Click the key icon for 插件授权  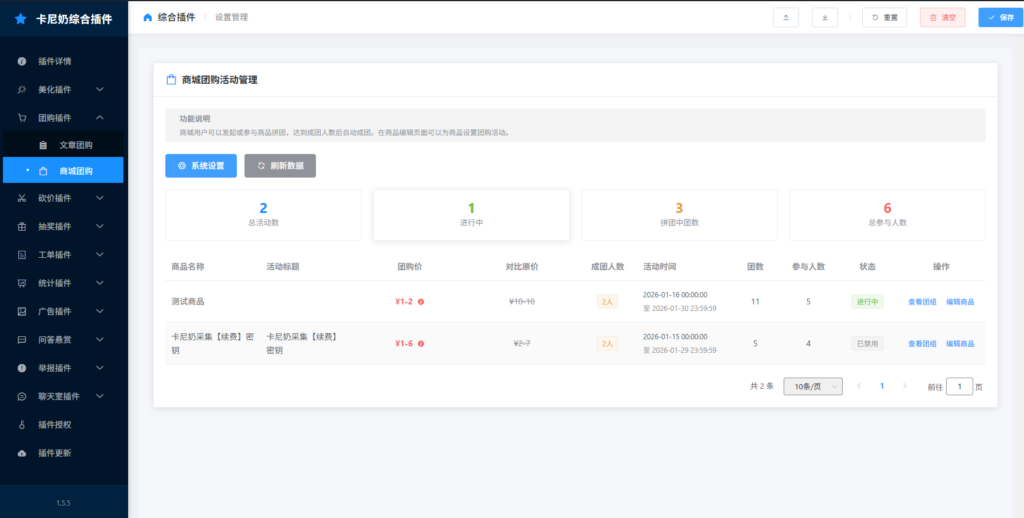pyautogui.click(x=22, y=425)
